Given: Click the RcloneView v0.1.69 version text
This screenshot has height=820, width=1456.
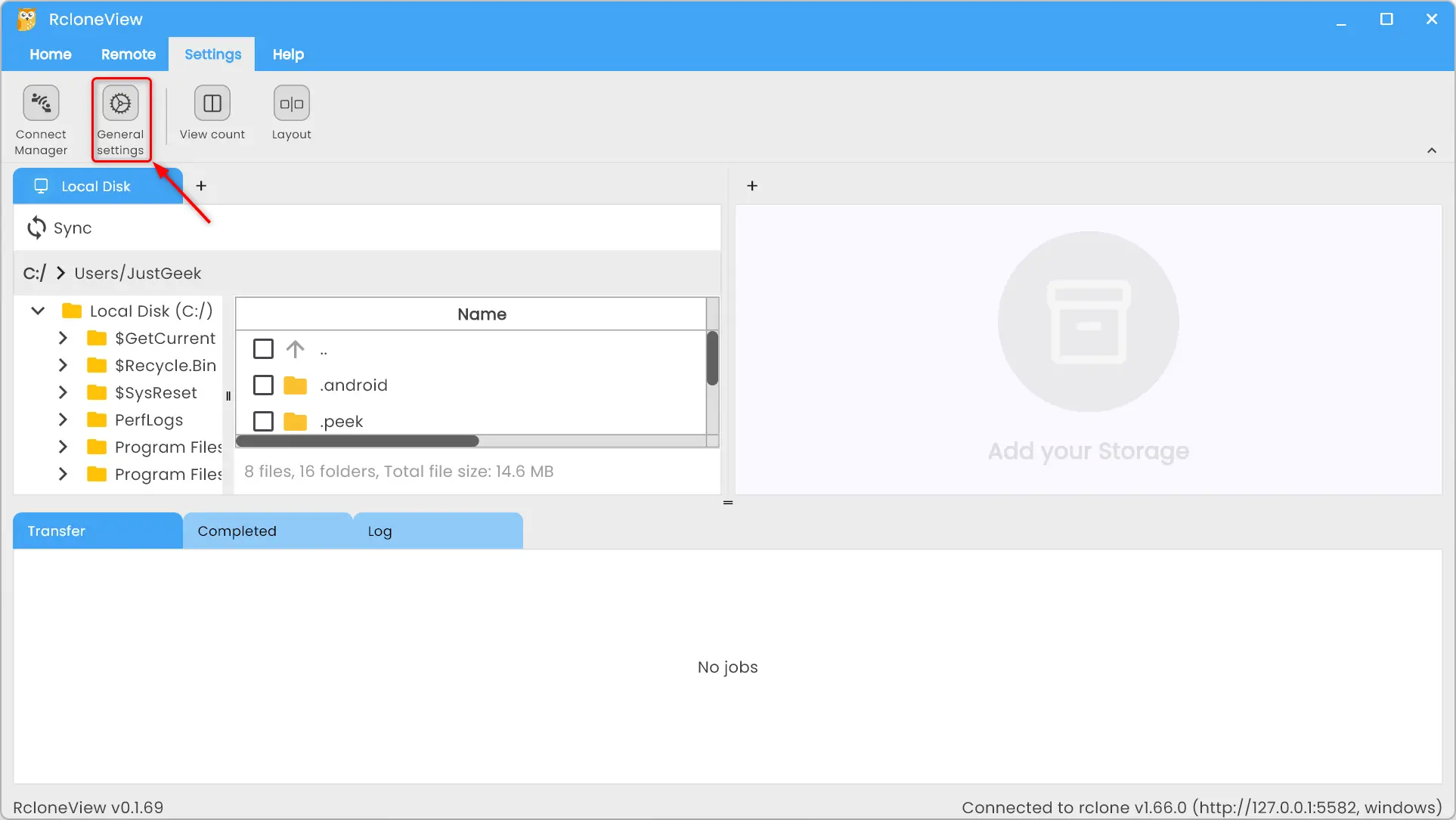Looking at the screenshot, I should (88, 807).
